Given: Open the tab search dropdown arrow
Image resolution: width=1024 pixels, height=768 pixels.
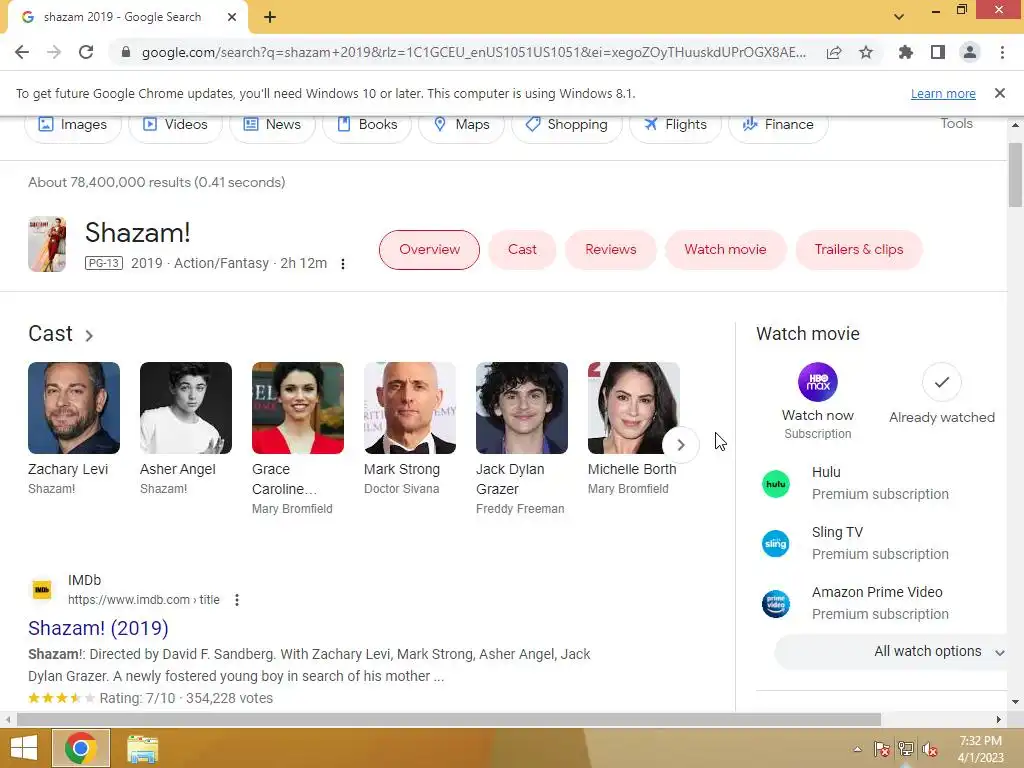Looking at the screenshot, I should tap(899, 17).
